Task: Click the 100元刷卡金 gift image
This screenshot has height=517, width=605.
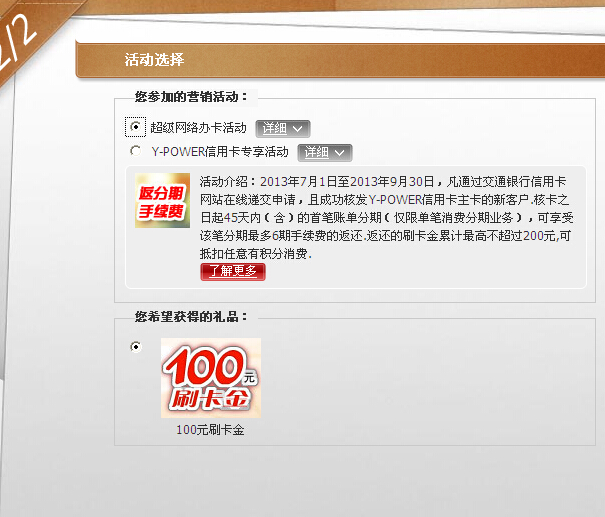Action: 211,378
